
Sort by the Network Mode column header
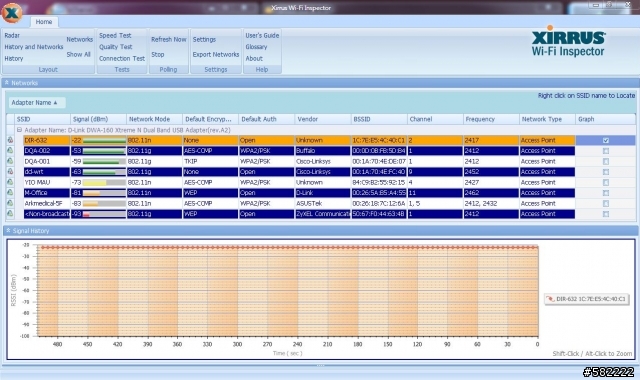(154, 119)
